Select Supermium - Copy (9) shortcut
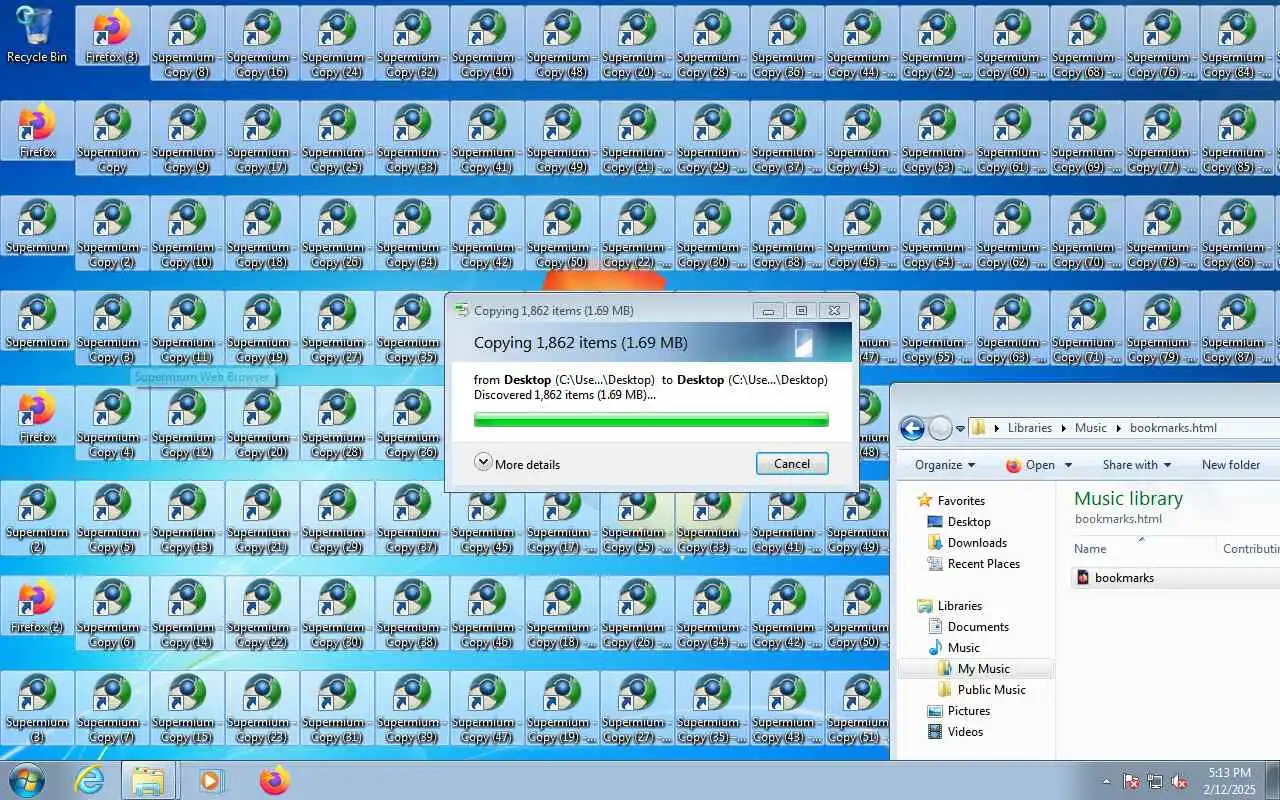The width and height of the screenshot is (1280, 800). point(187,138)
